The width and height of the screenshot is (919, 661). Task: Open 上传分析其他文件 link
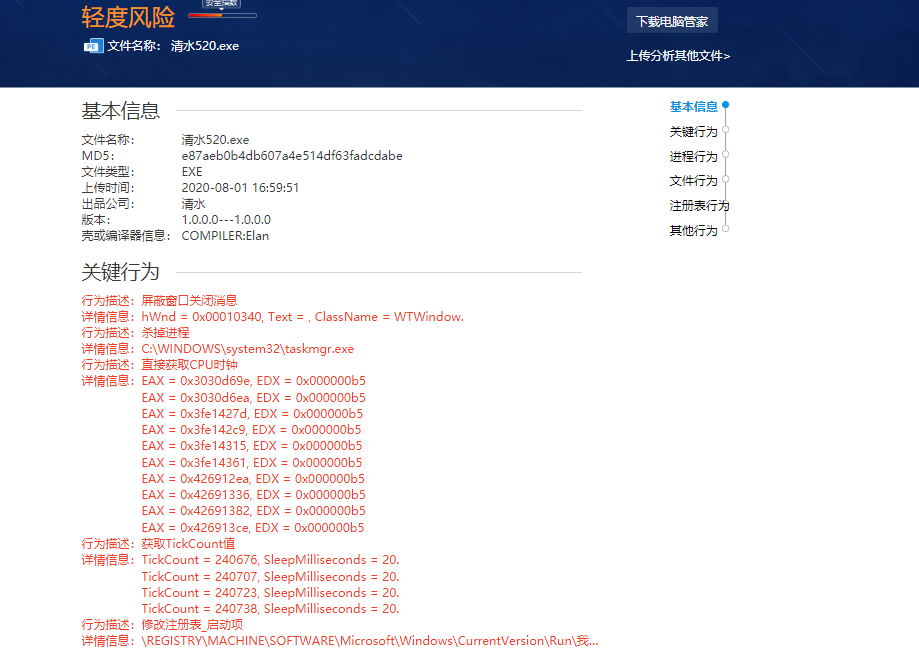[x=678, y=56]
